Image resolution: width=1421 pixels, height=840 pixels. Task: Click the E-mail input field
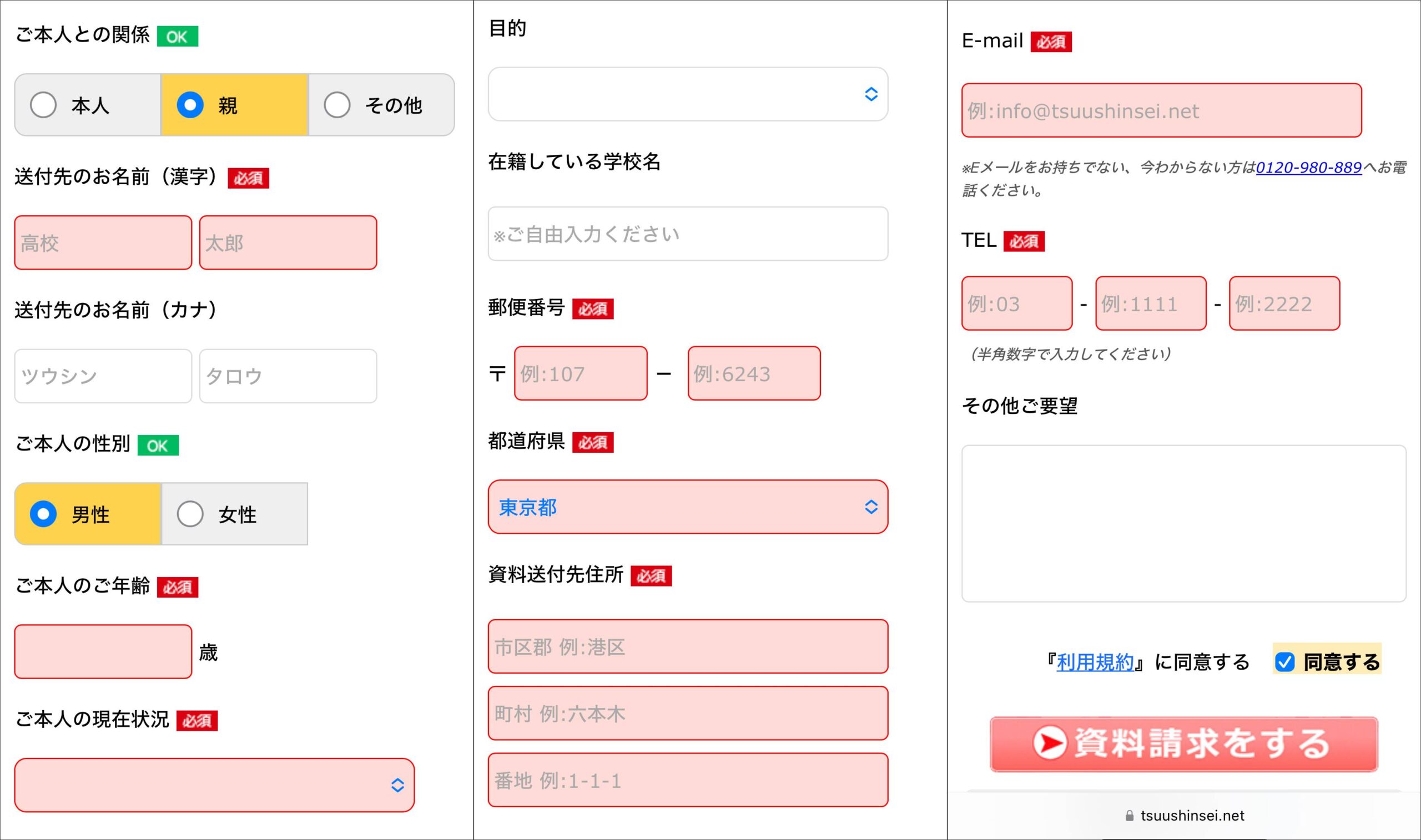(x=1161, y=110)
